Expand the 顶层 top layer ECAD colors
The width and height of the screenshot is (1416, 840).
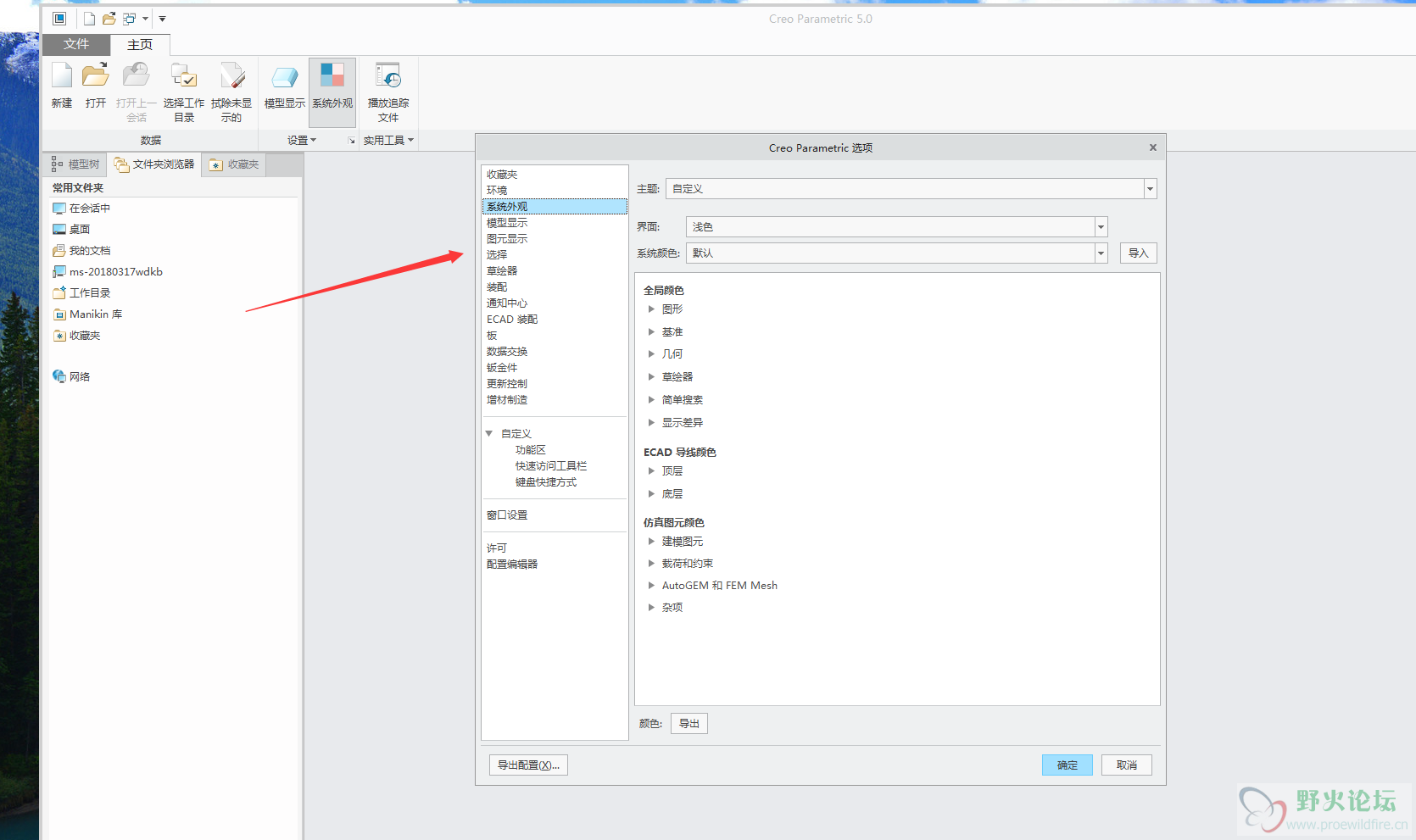coord(651,471)
